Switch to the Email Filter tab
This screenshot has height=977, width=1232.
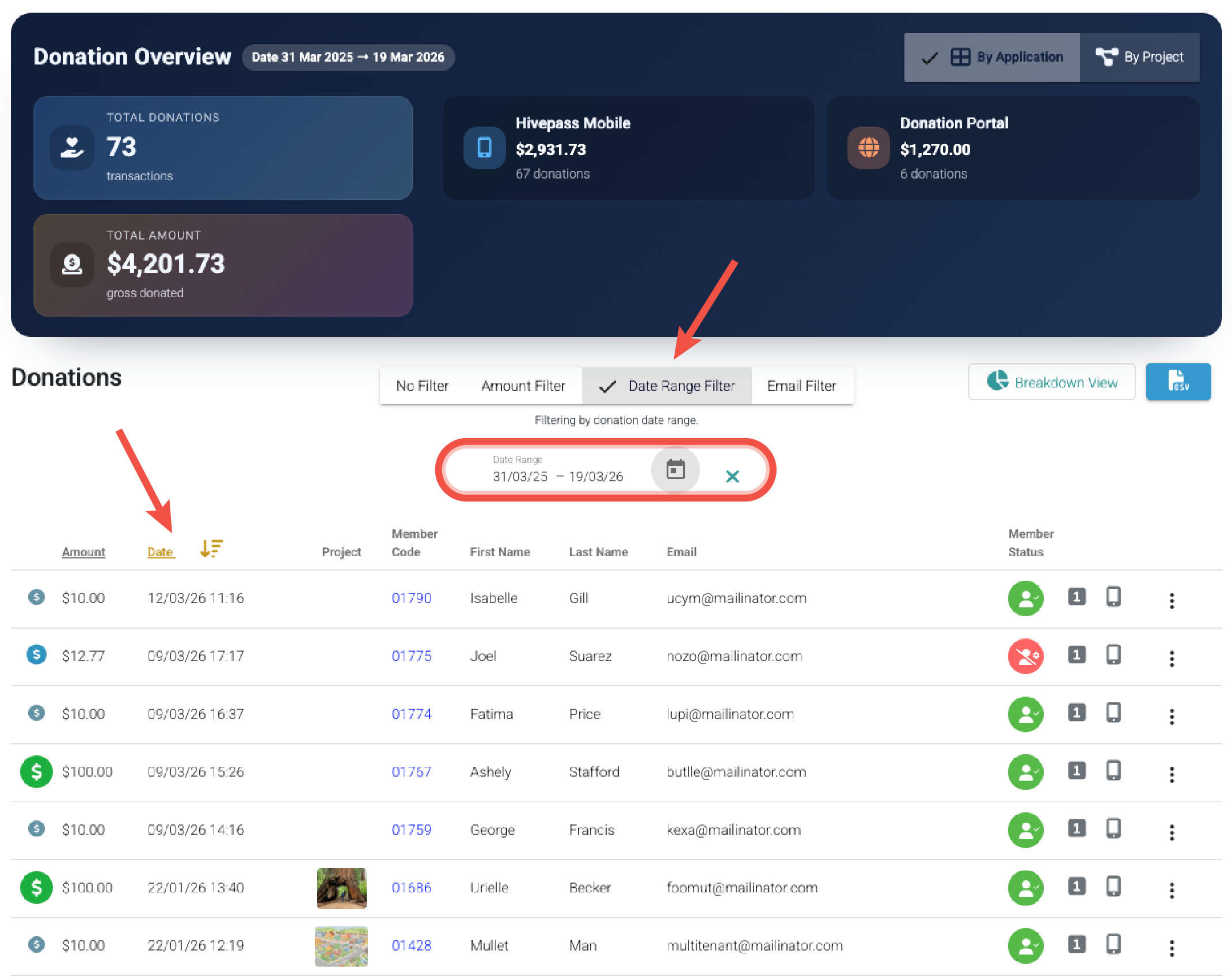tap(801, 386)
